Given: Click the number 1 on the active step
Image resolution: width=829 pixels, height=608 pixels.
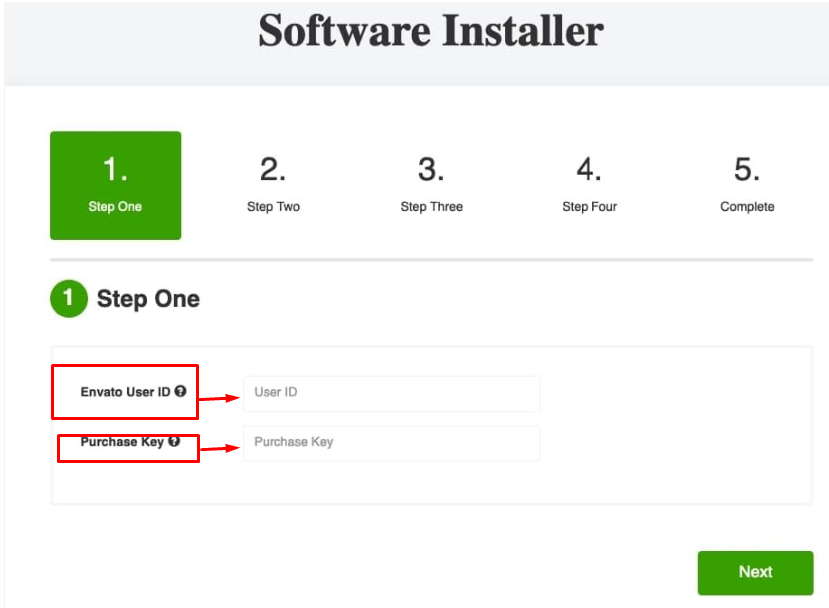Looking at the screenshot, I should coord(115,170).
